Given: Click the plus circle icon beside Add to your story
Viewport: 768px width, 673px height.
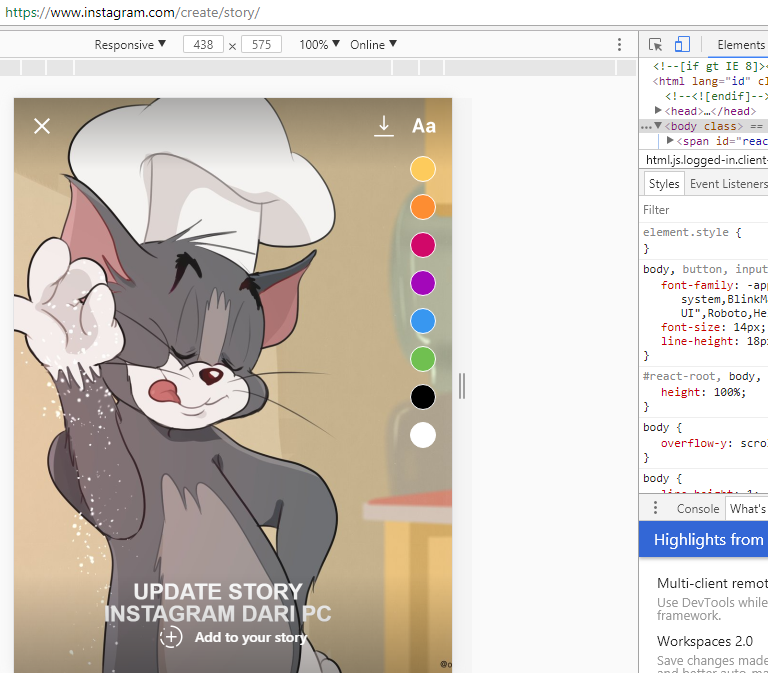Looking at the screenshot, I should click(171, 637).
